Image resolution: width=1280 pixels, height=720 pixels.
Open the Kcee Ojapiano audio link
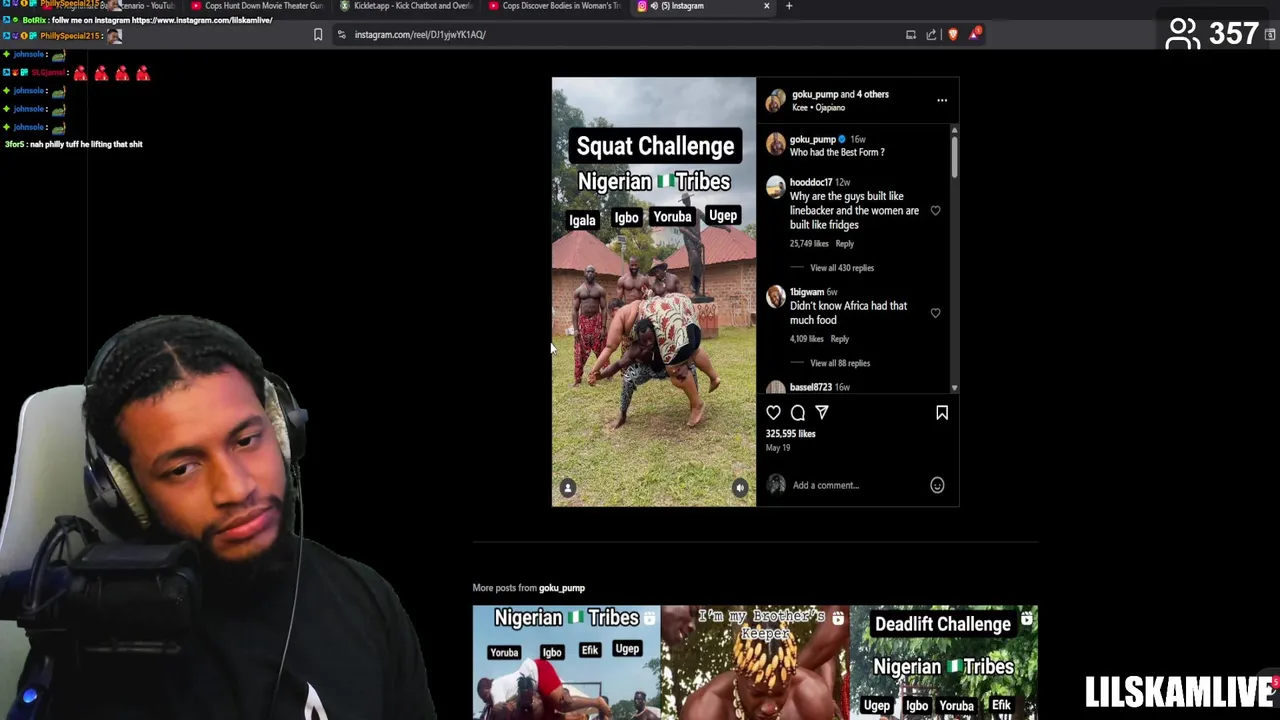click(x=818, y=107)
